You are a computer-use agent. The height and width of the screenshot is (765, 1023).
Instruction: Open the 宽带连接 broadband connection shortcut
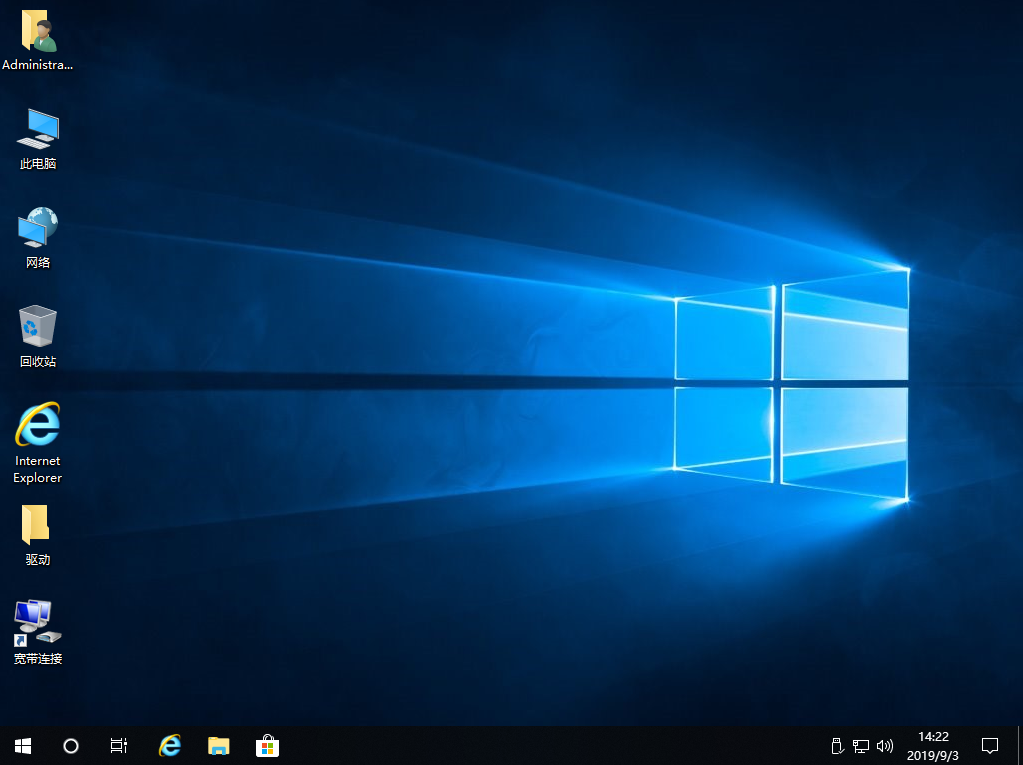click(37, 625)
